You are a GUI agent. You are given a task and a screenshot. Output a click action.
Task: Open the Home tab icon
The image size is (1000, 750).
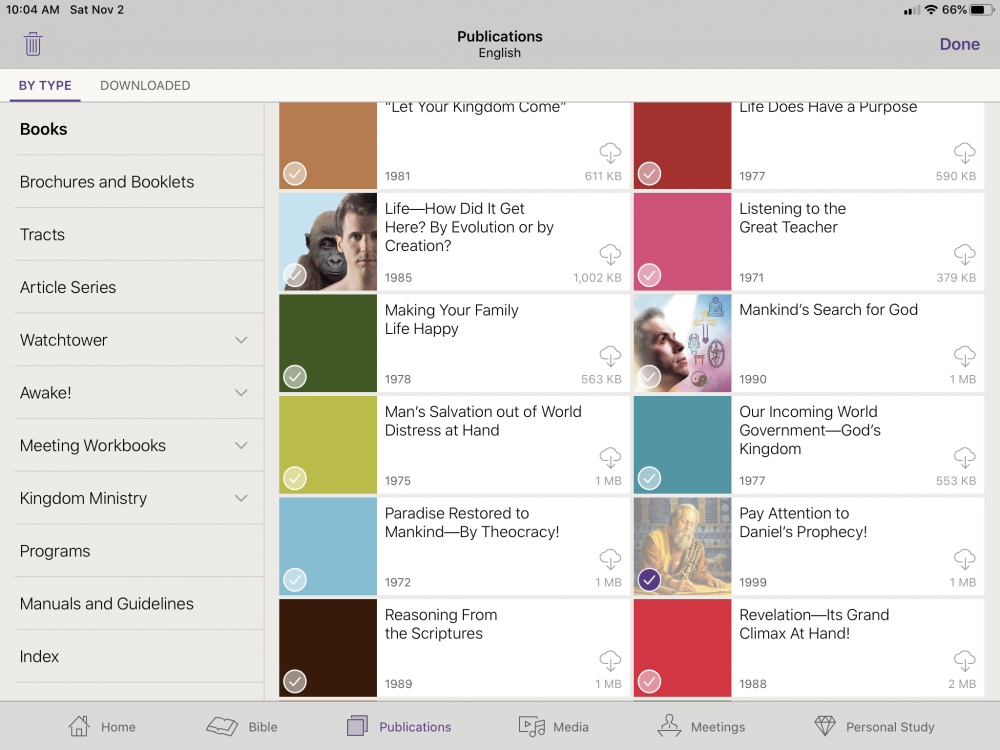[79, 726]
